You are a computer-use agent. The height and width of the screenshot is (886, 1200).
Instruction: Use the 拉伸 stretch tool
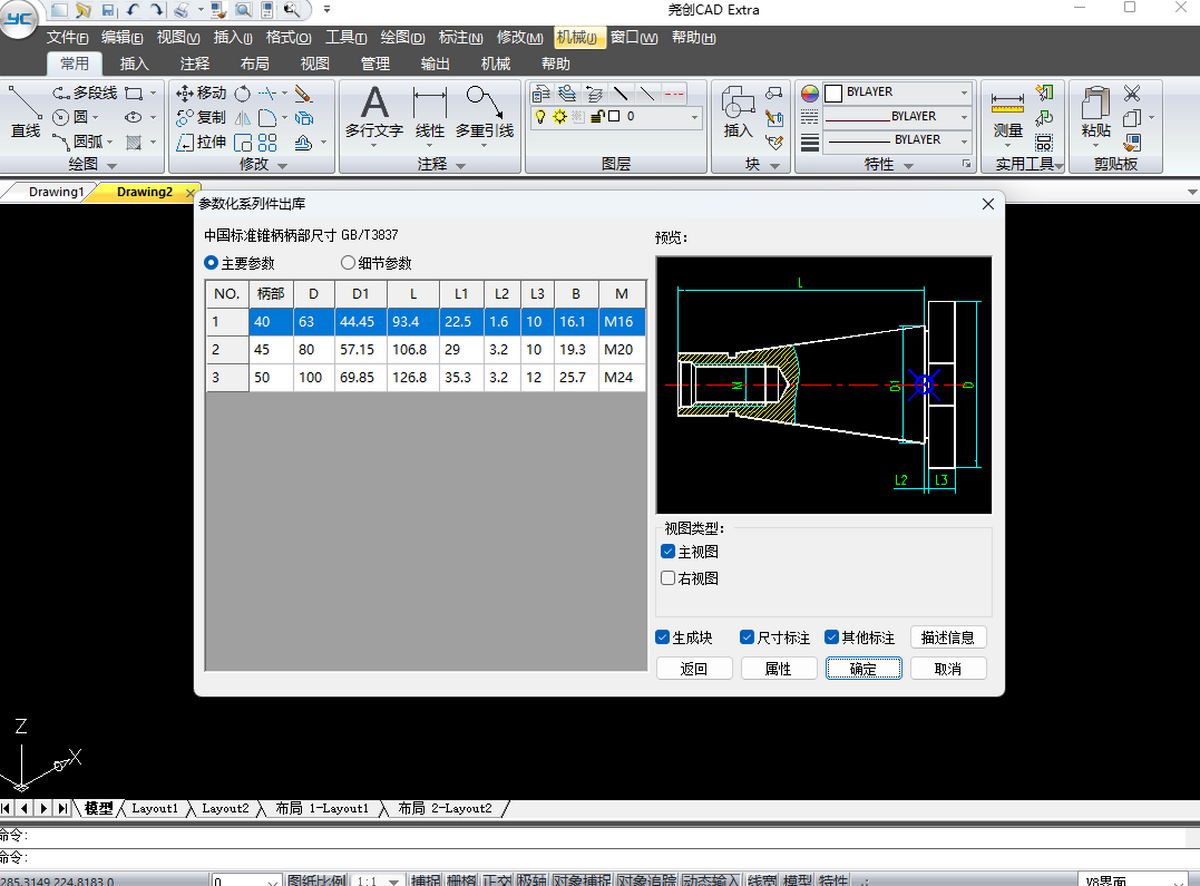coord(201,142)
